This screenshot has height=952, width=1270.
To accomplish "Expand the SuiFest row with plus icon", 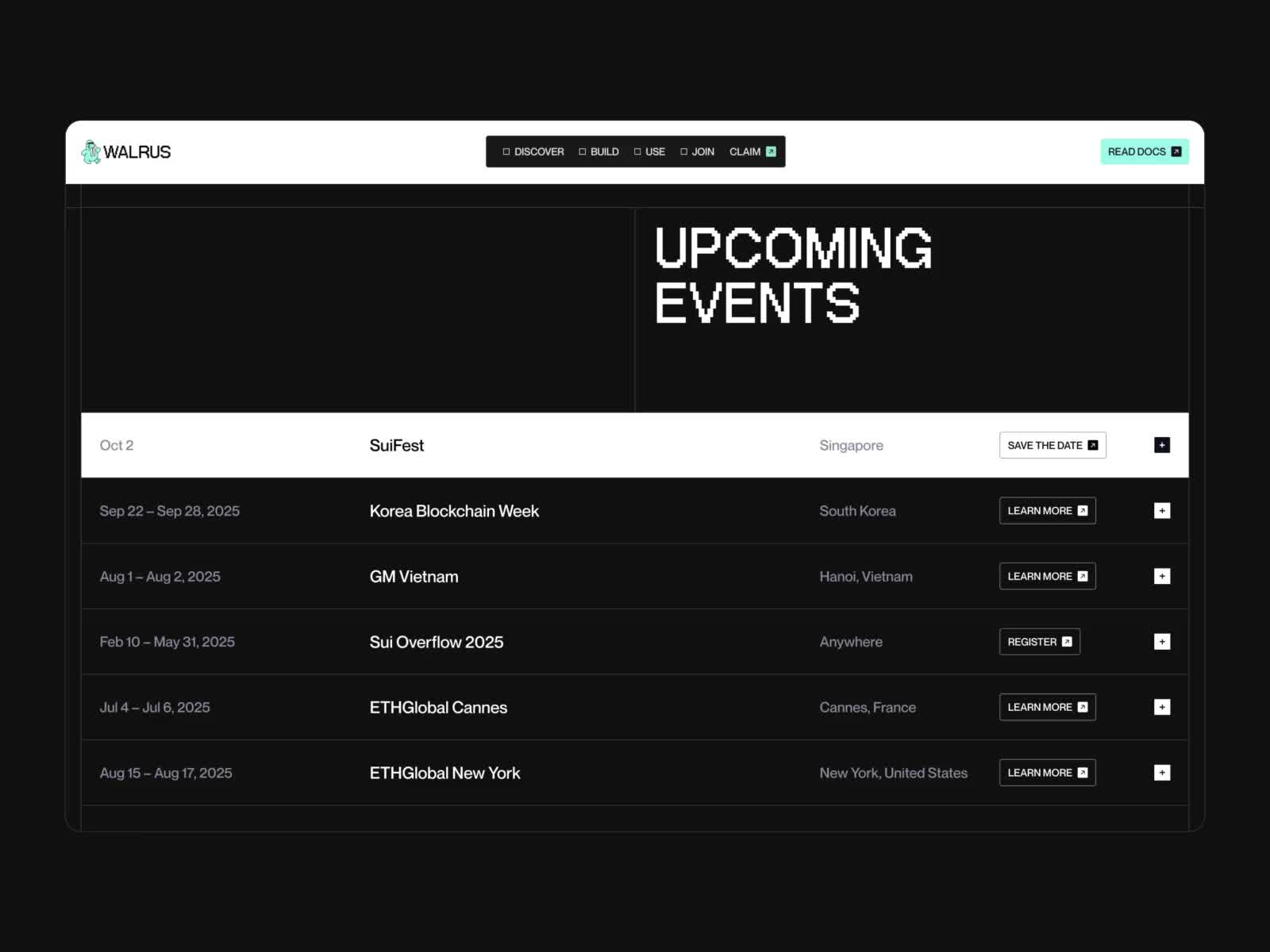I will [x=1162, y=445].
